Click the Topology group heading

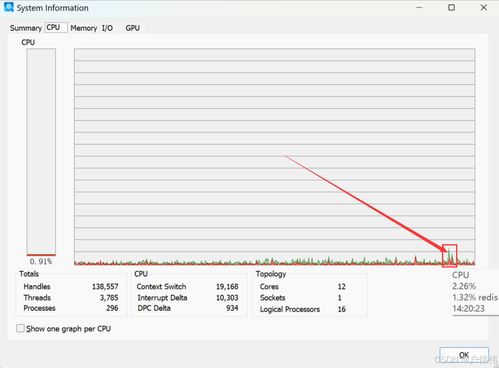[271, 274]
